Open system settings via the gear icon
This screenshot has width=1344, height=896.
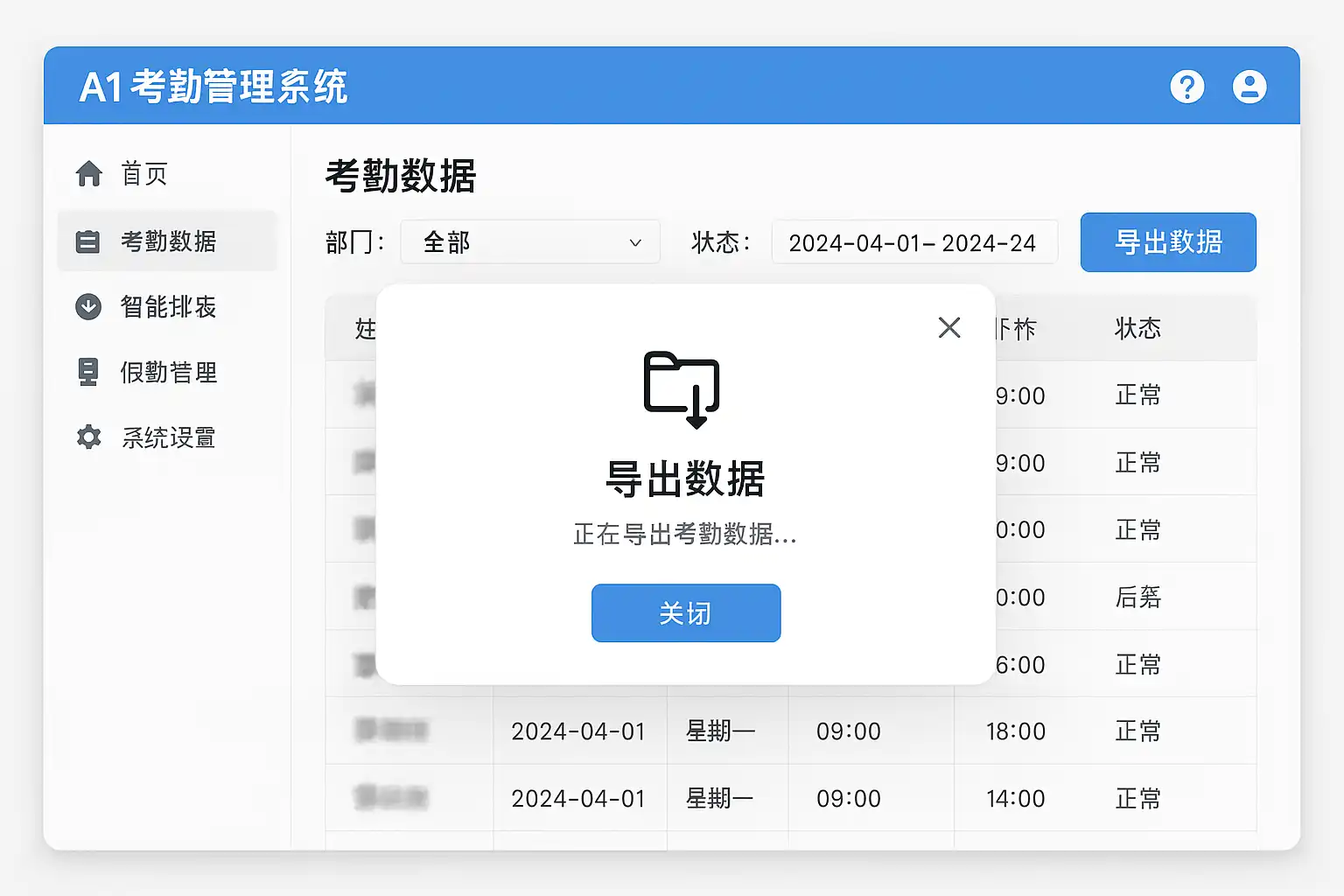click(x=88, y=437)
